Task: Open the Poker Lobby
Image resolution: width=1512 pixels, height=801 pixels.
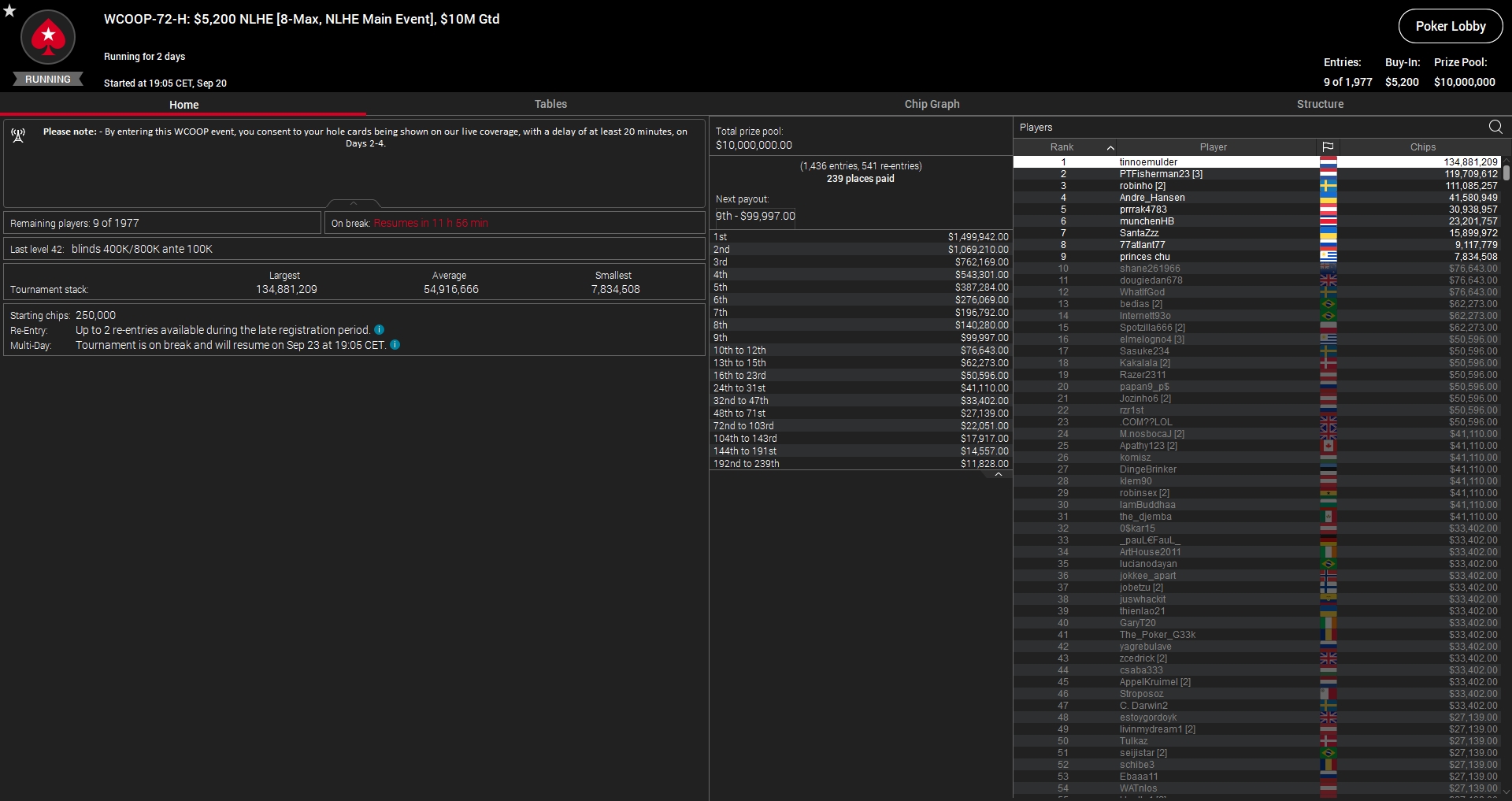Action: (1451, 26)
